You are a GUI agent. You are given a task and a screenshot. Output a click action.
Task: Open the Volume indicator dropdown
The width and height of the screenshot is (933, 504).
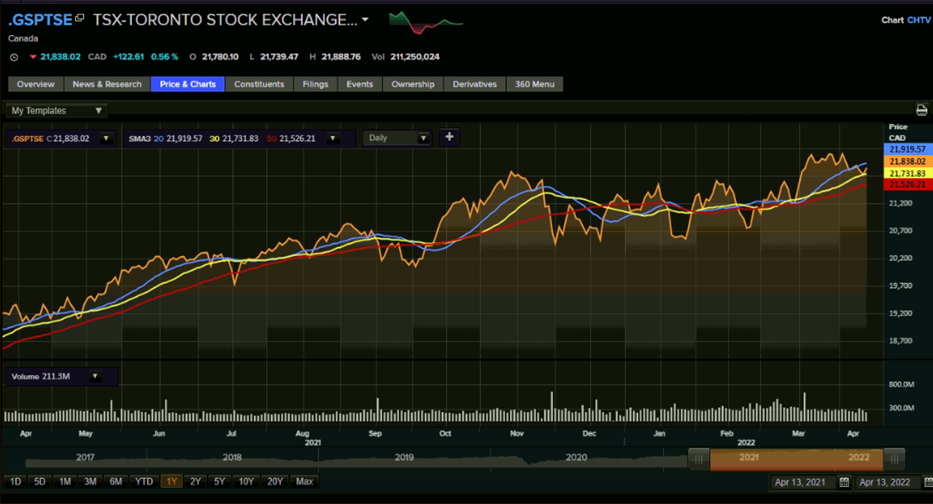tap(95, 377)
